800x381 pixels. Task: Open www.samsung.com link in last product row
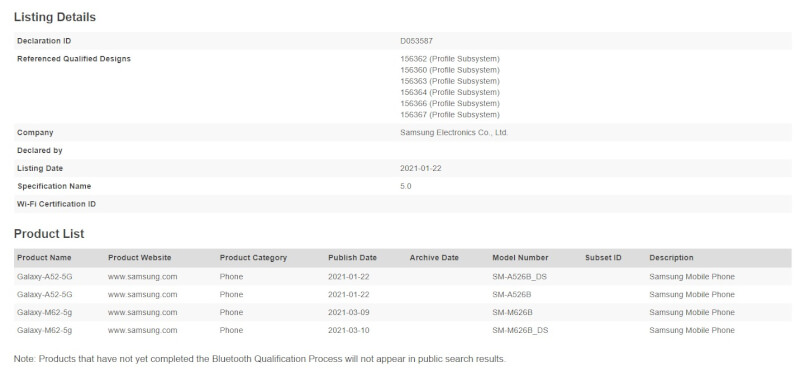(143, 330)
